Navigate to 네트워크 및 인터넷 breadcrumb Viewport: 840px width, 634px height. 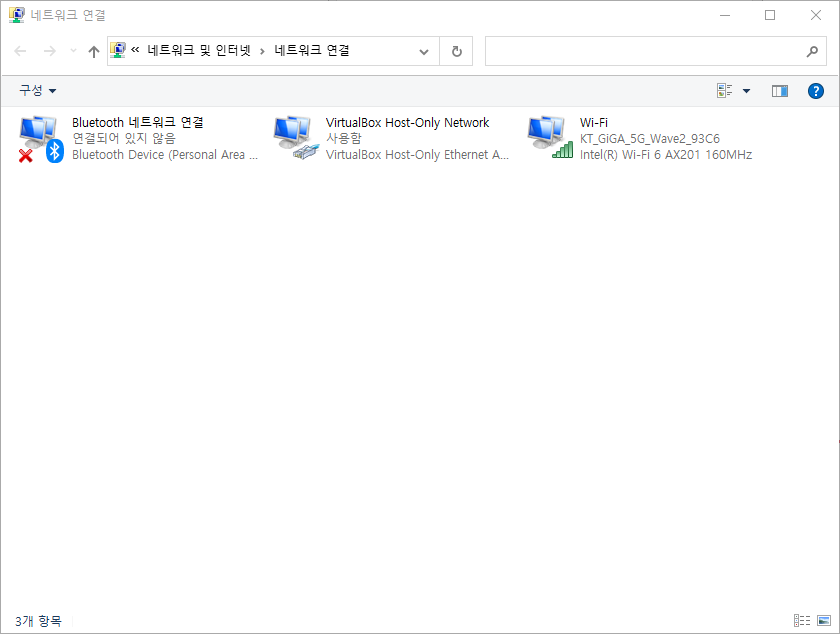[199, 50]
